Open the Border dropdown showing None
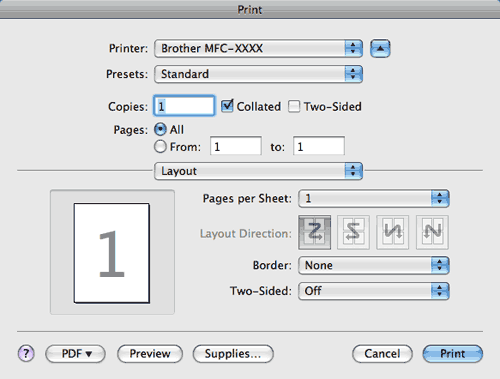The height and width of the screenshot is (379, 500). click(x=374, y=265)
